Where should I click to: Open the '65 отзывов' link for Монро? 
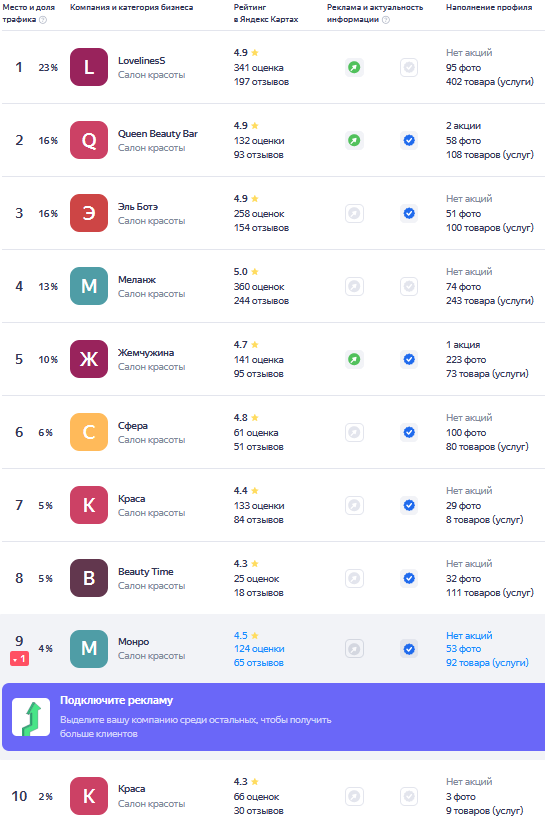pyautogui.click(x=259, y=662)
